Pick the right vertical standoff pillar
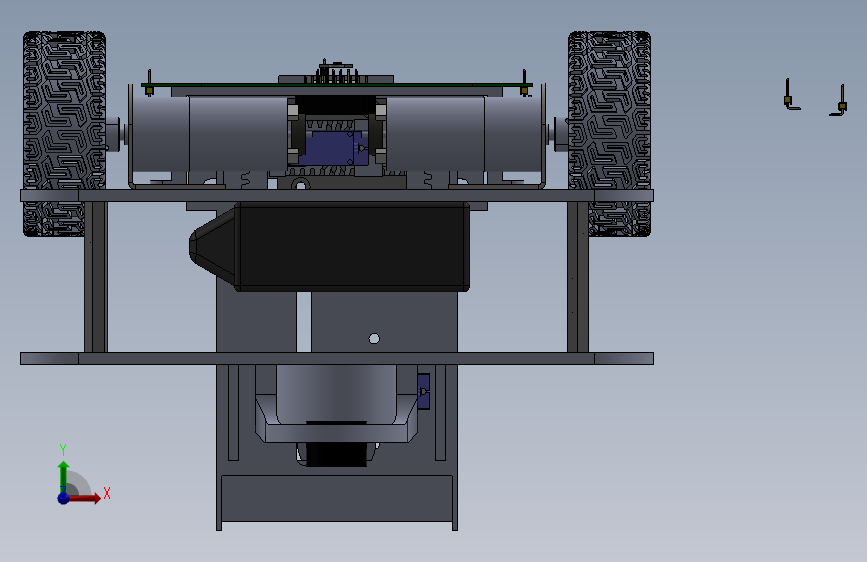 coord(578,277)
